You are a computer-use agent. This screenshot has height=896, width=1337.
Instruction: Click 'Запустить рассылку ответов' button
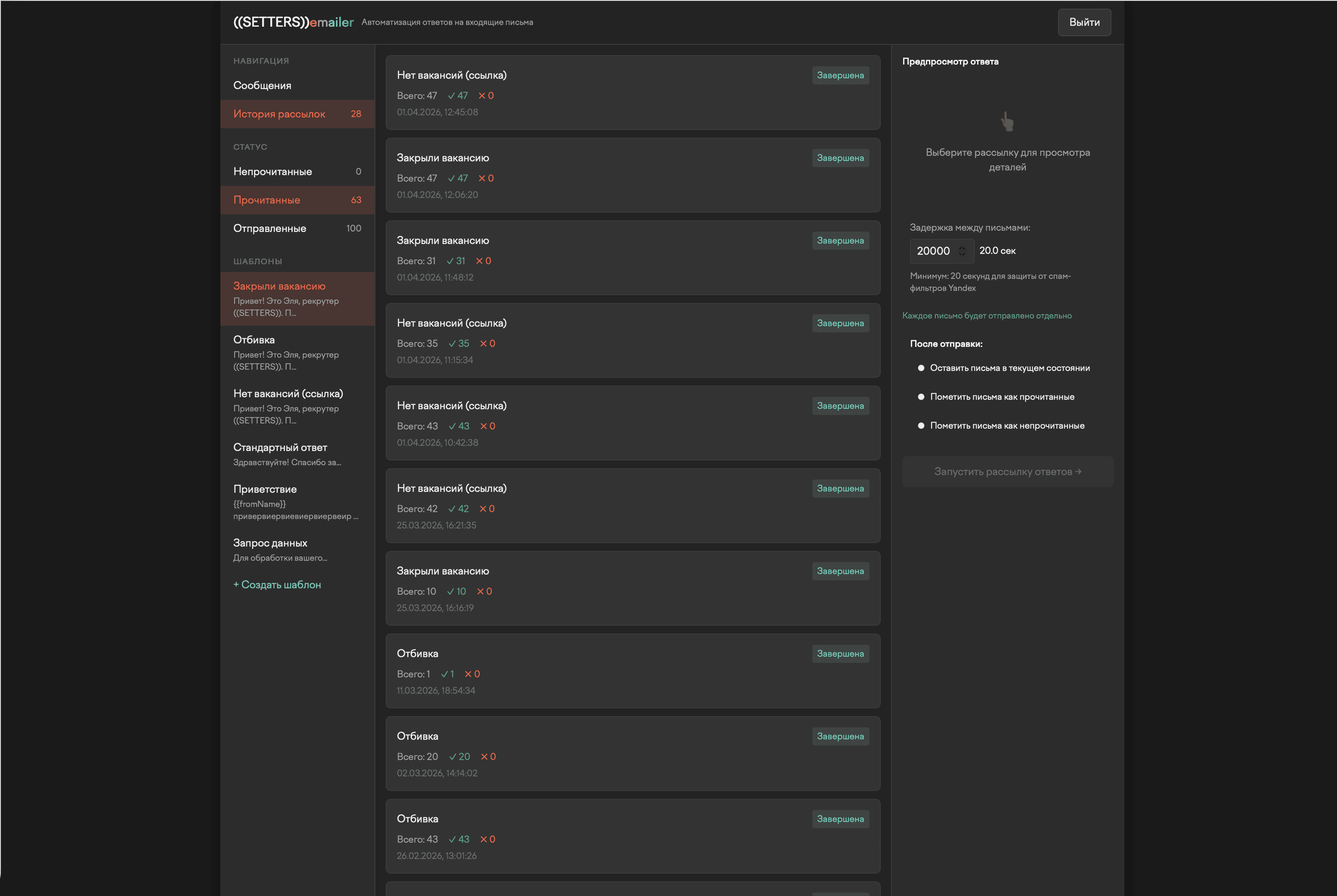[x=1007, y=471]
